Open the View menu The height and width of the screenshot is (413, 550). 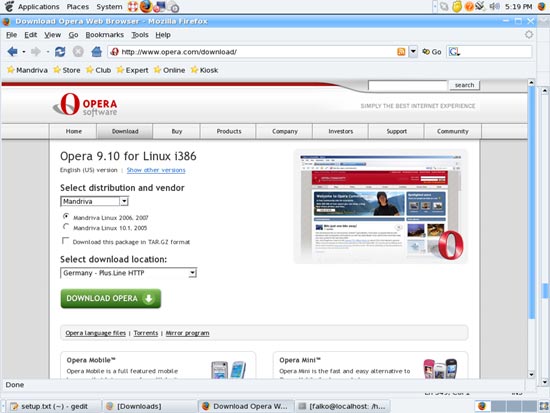point(52,35)
